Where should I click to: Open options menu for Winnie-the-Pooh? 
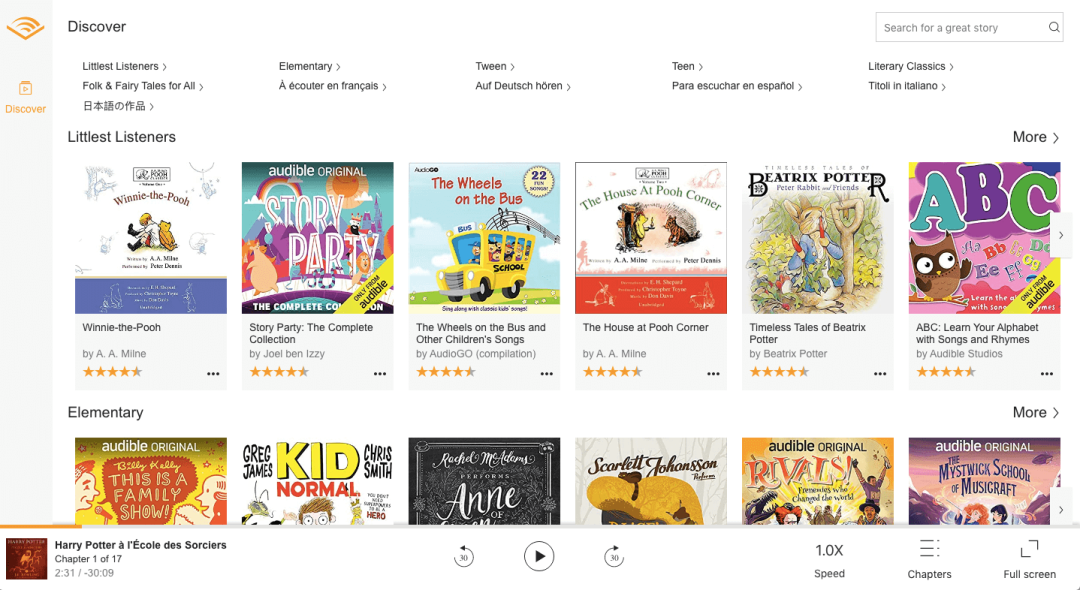pos(213,374)
